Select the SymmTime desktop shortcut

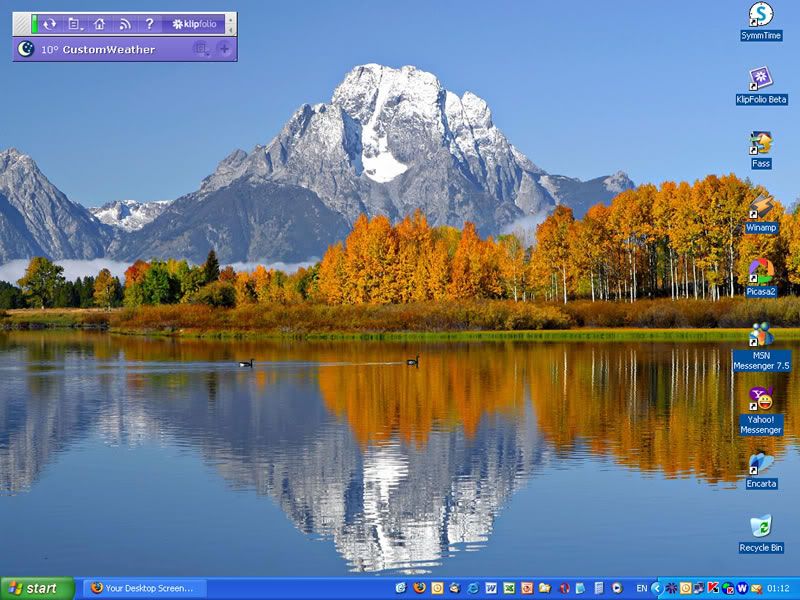tap(761, 21)
